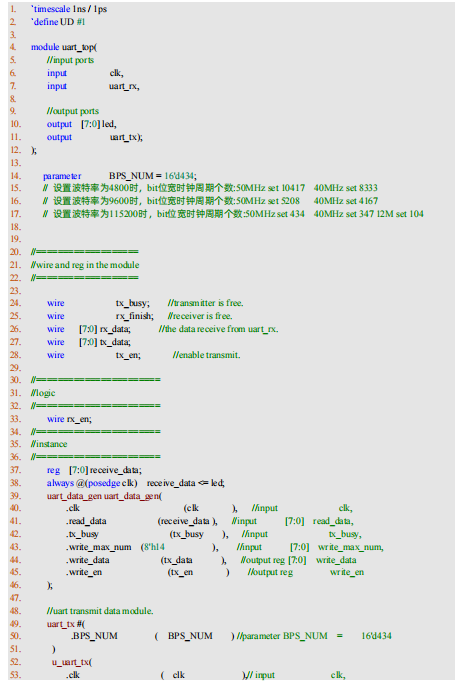This screenshot has width=466, height=691.
Task: Click uart_data_gen uart_data_gen( instantiation
Action: (104, 496)
